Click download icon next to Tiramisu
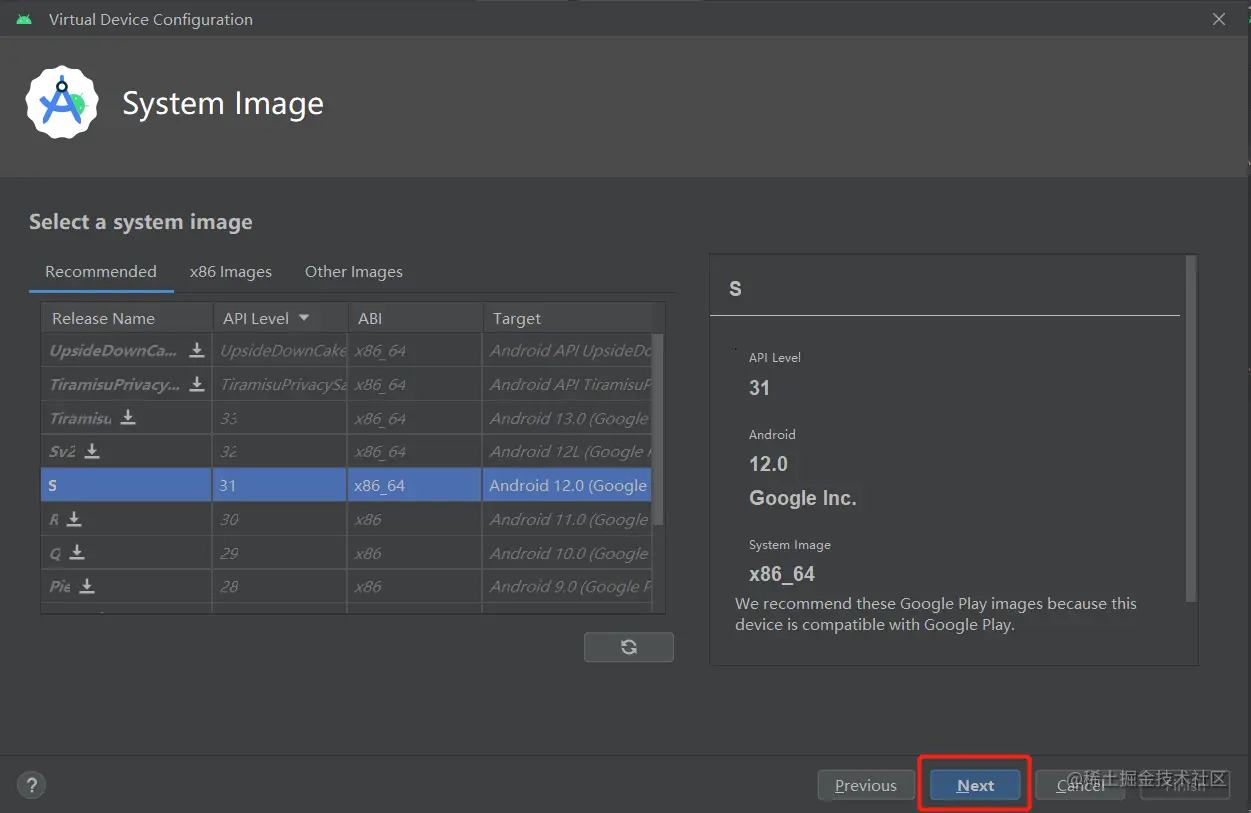1251x813 pixels. 128,417
